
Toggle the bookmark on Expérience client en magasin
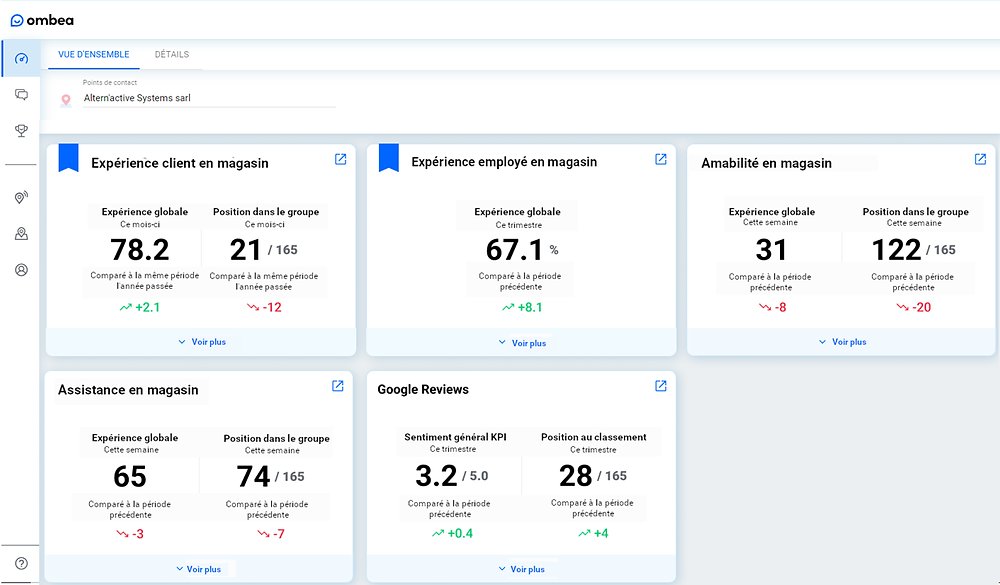(x=68, y=158)
